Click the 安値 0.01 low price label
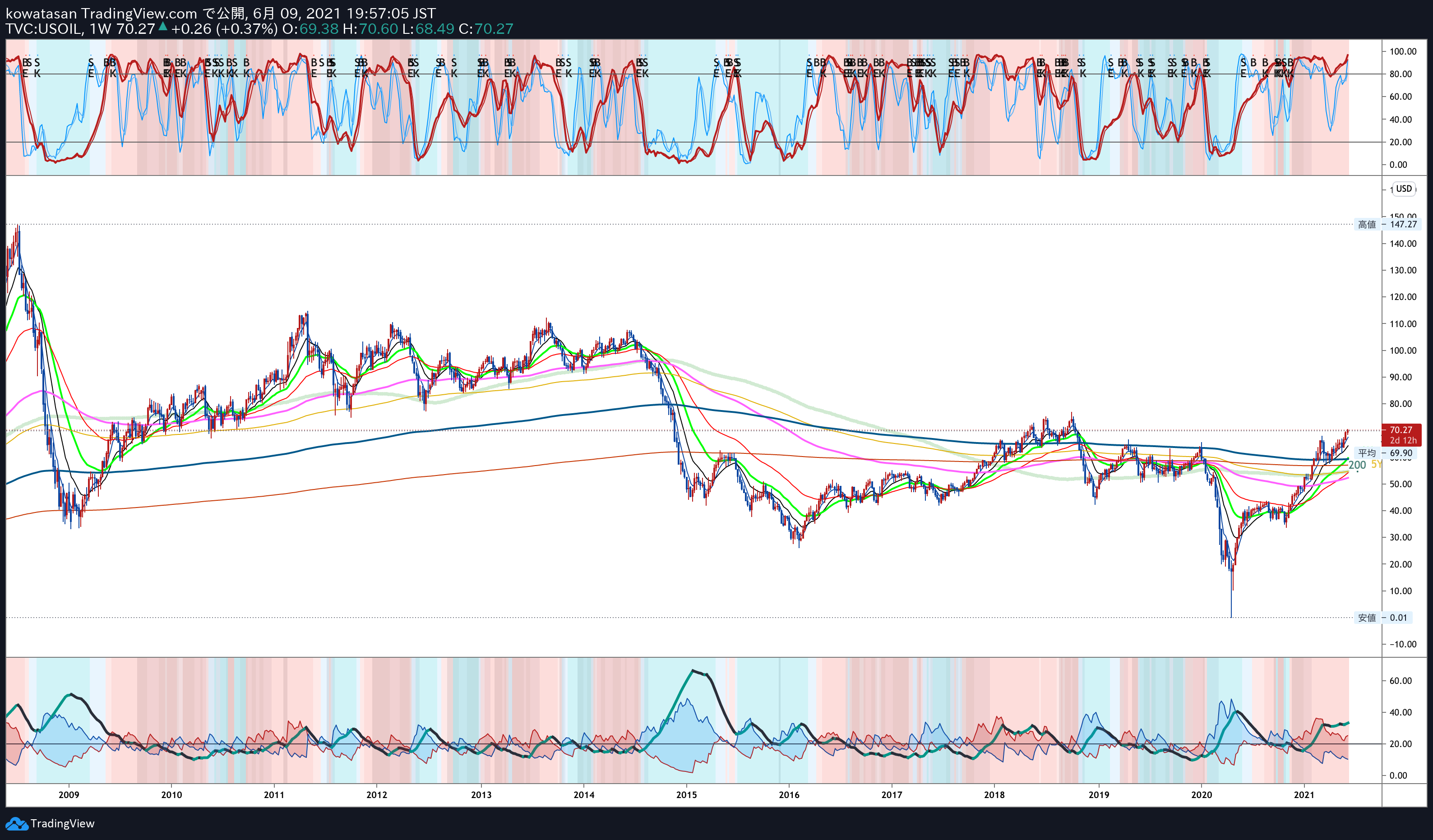 tap(1383, 618)
